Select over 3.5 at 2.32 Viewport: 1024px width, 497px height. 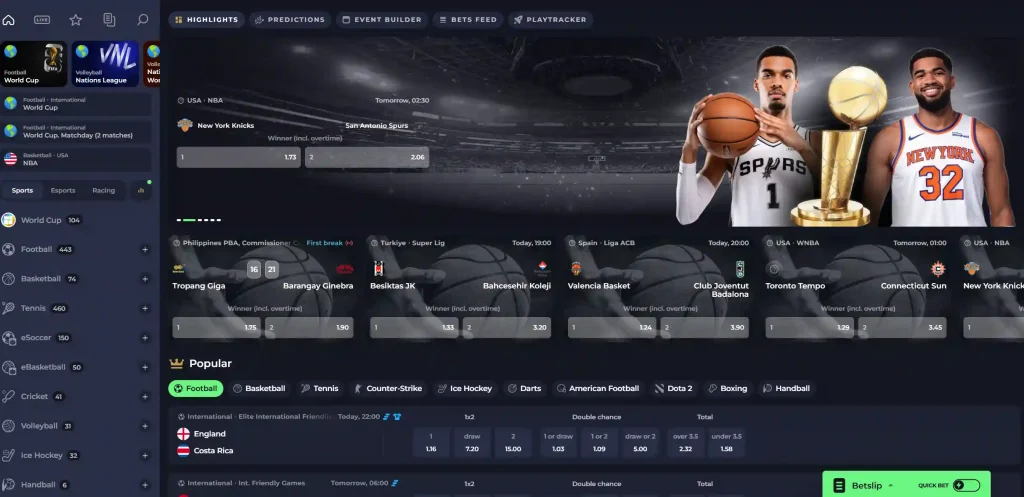(685, 442)
